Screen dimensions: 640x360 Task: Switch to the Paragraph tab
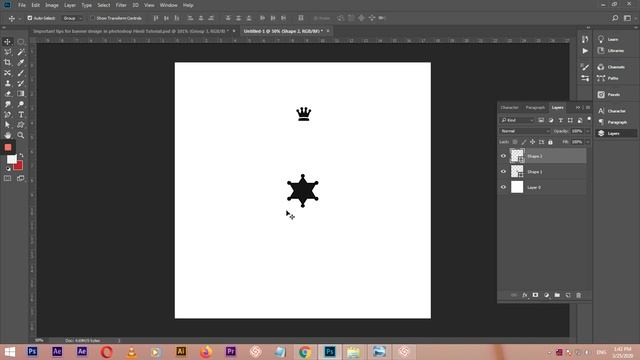tap(535, 107)
